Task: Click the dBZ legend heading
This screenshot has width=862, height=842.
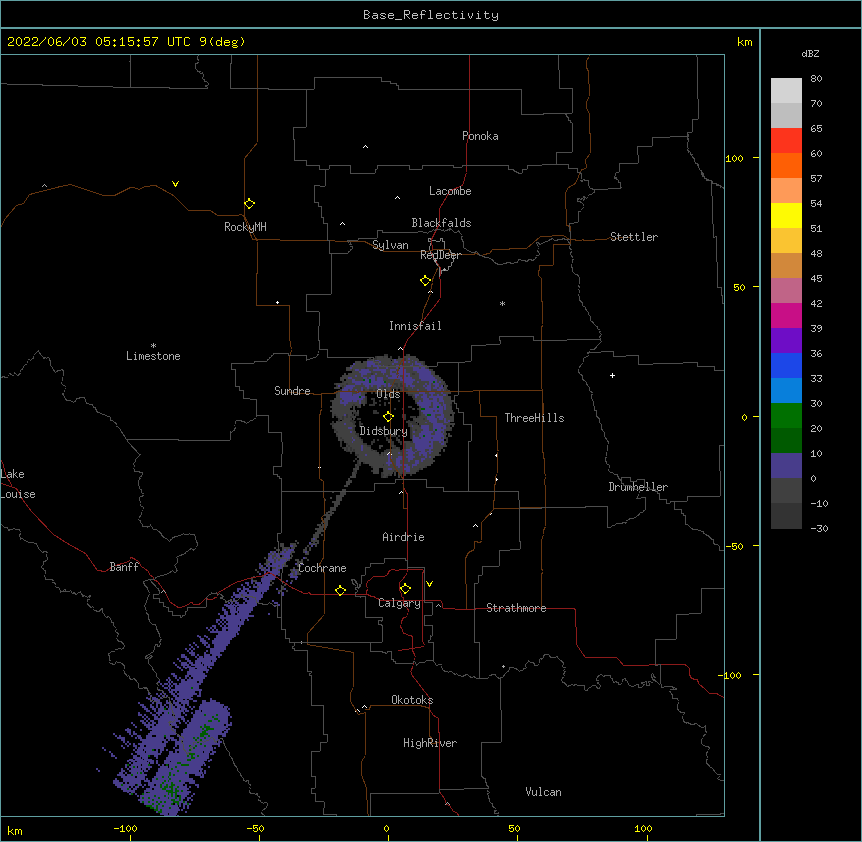Action: click(x=810, y=53)
